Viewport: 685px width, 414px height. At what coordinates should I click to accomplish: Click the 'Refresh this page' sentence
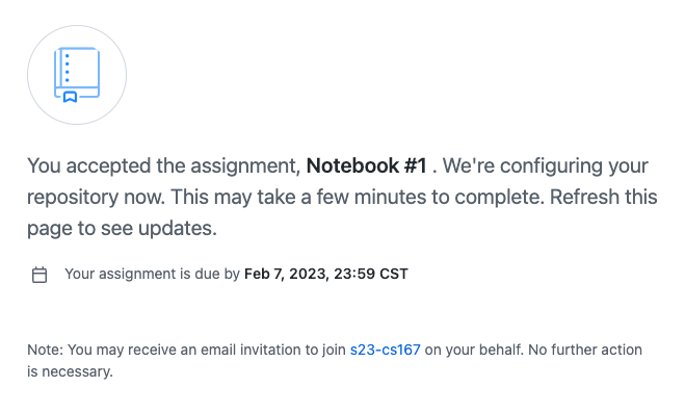coord(603,197)
